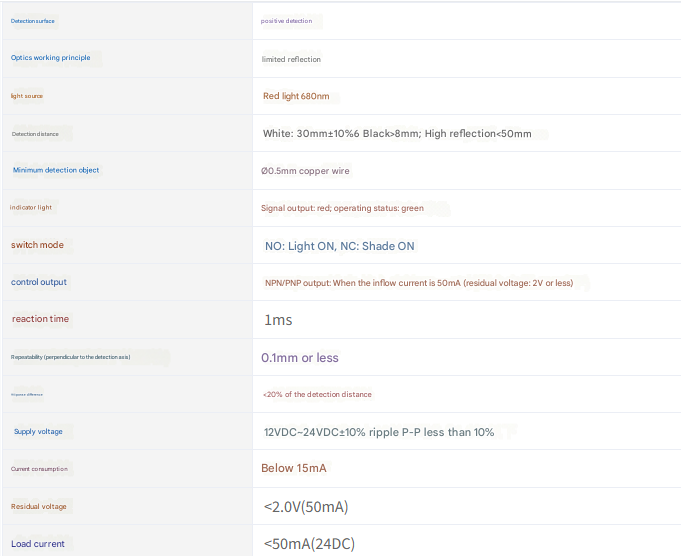Select the 'positive detection' value
The width and height of the screenshot is (681, 556).
(x=286, y=21)
